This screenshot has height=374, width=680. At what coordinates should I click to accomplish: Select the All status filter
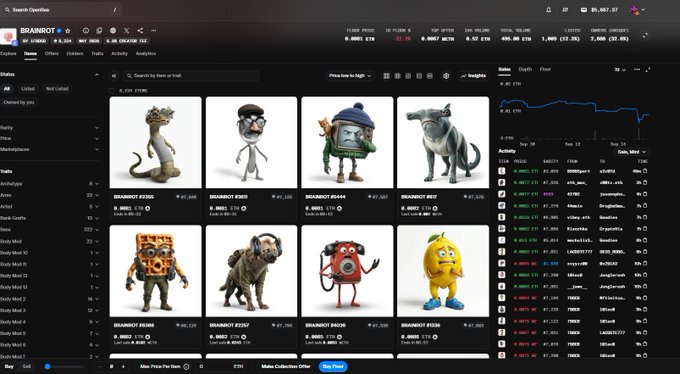click(x=7, y=89)
